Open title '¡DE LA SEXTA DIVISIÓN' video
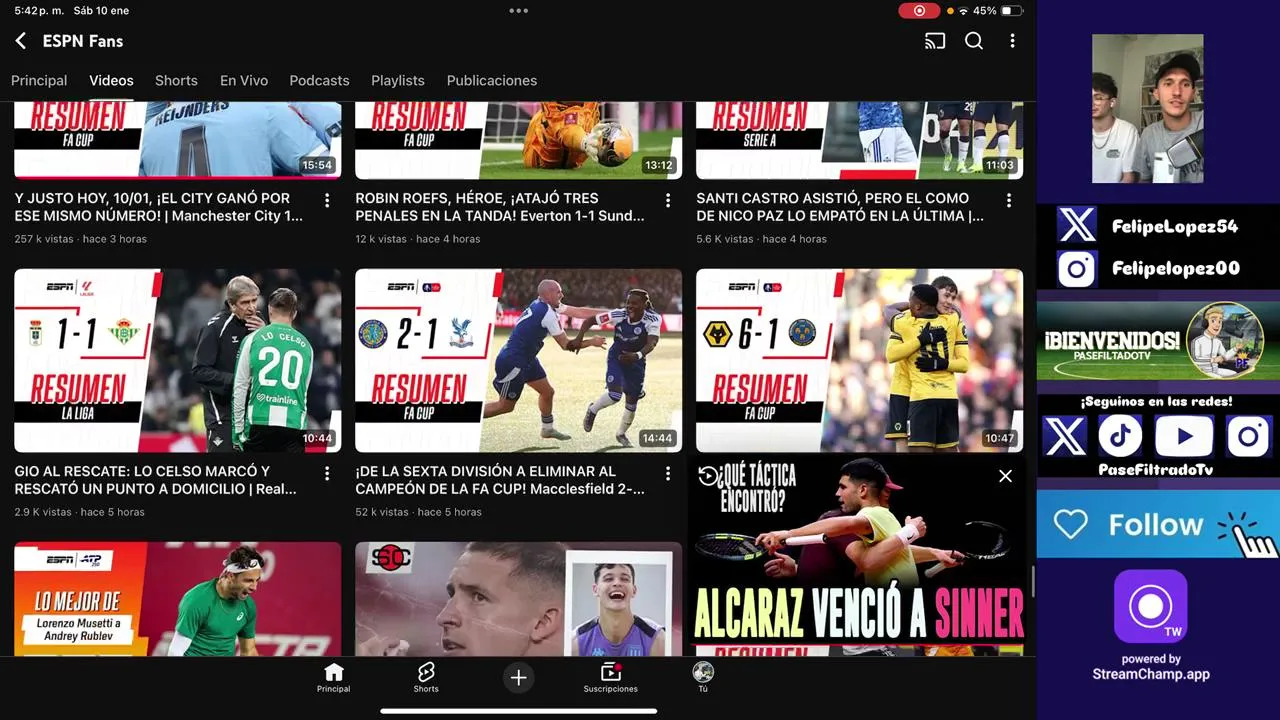 click(x=500, y=480)
